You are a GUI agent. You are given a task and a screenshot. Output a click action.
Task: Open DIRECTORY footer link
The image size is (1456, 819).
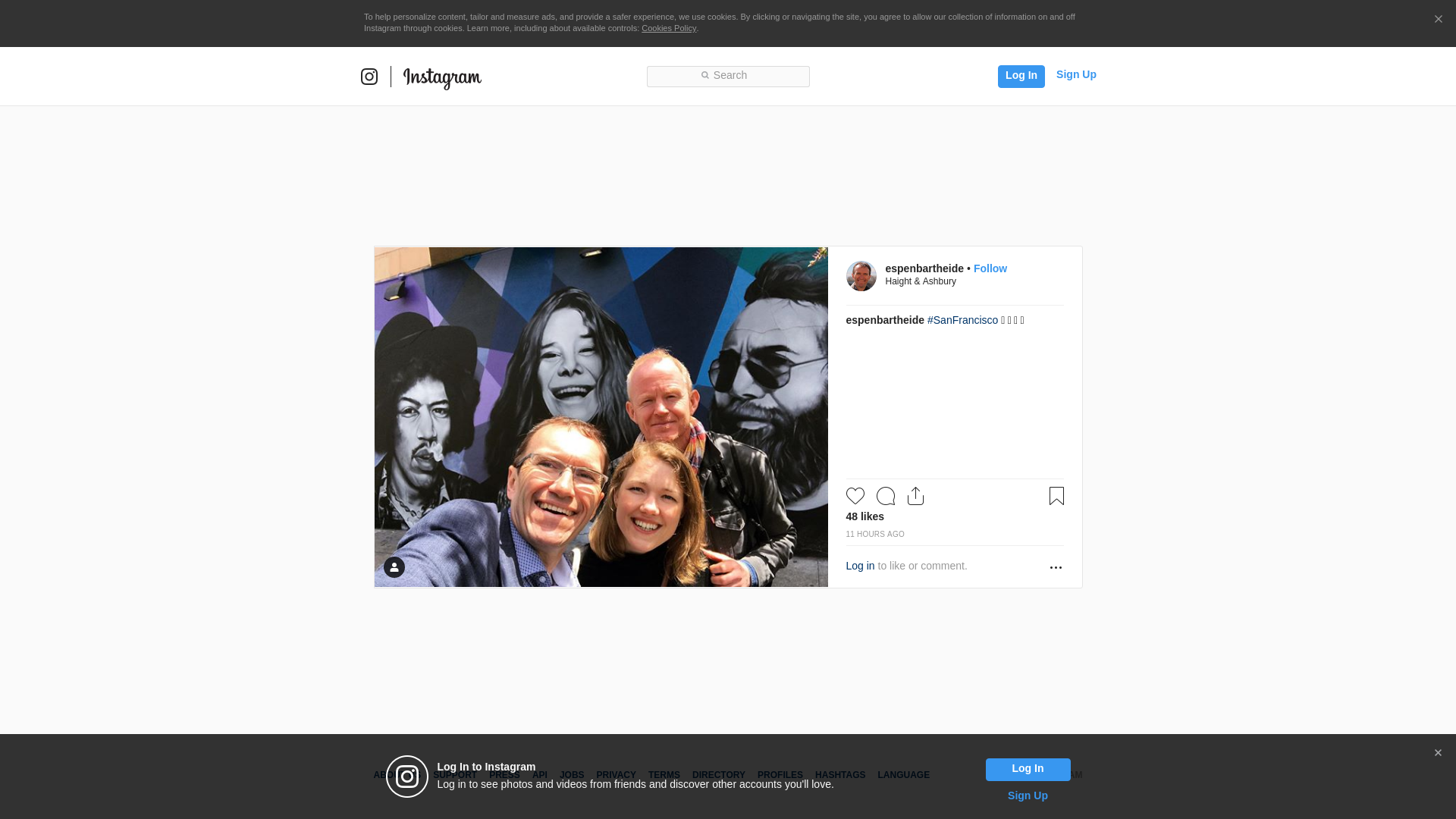pyautogui.click(x=719, y=775)
